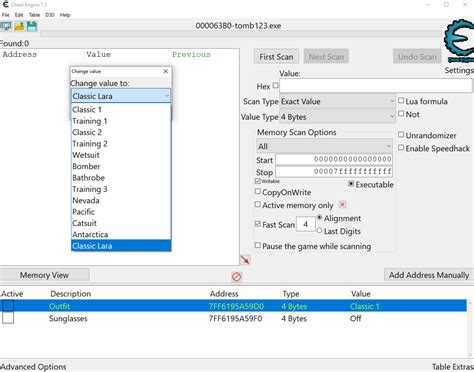Toggle the Not checkbox

pyautogui.click(x=401, y=114)
